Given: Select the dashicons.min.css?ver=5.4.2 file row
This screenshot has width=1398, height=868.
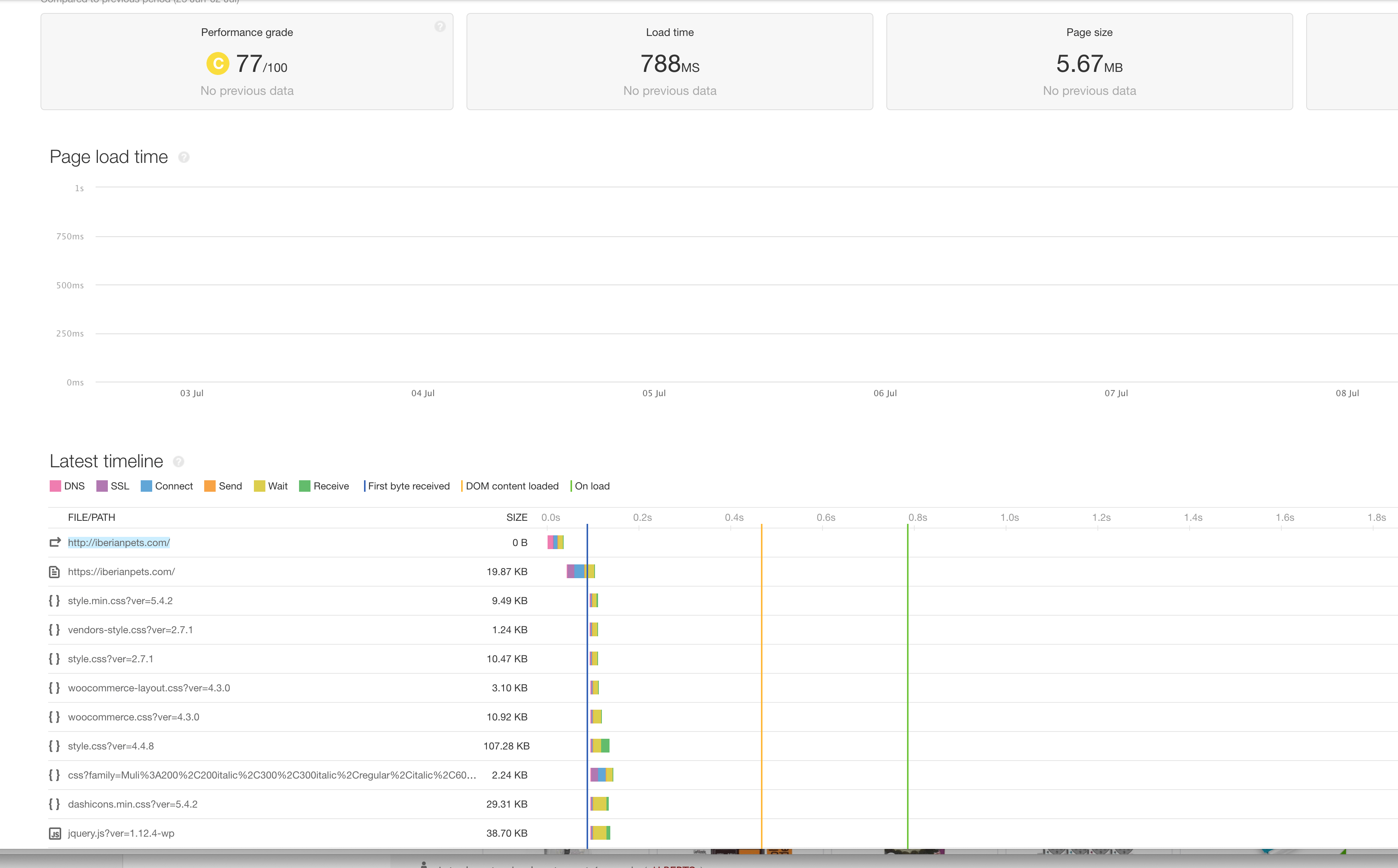Looking at the screenshot, I should pos(723,804).
